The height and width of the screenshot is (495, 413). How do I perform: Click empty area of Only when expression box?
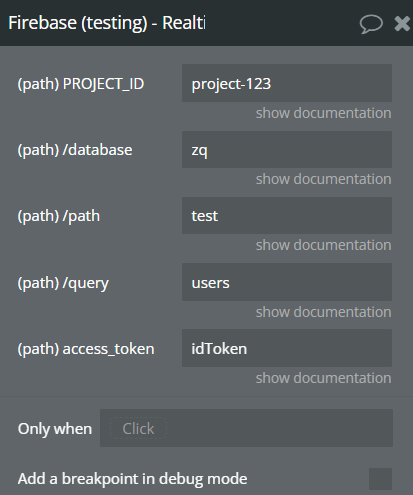pyautogui.click(x=279, y=428)
